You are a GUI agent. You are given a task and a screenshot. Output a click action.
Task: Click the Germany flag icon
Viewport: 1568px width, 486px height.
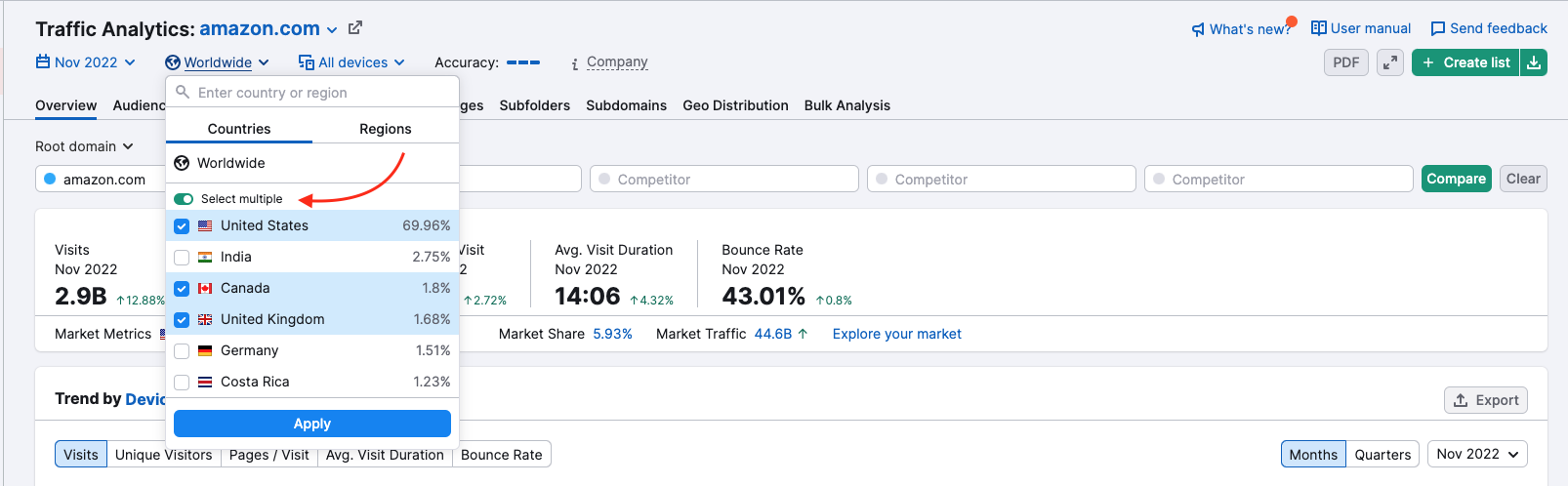(205, 350)
